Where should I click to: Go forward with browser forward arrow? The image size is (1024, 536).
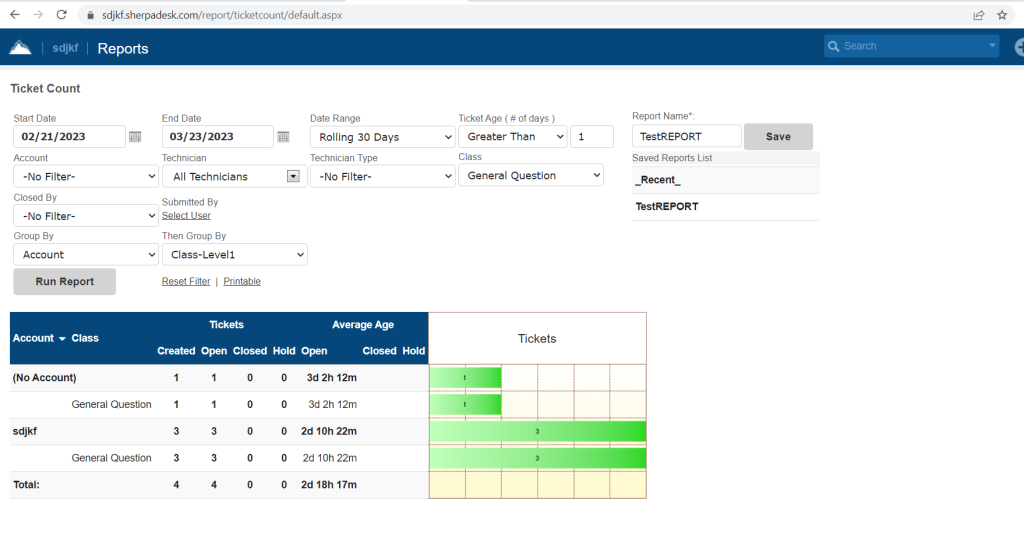pyautogui.click(x=38, y=14)
